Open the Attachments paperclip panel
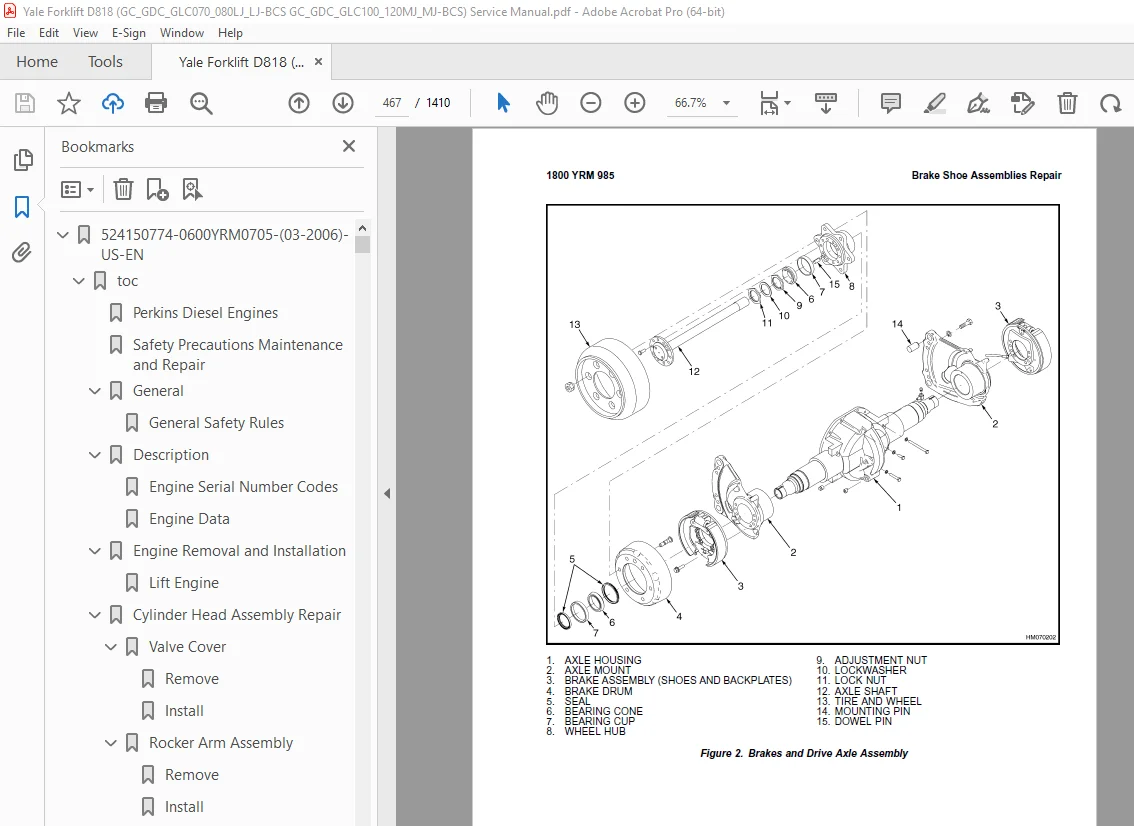 (22, 252)
